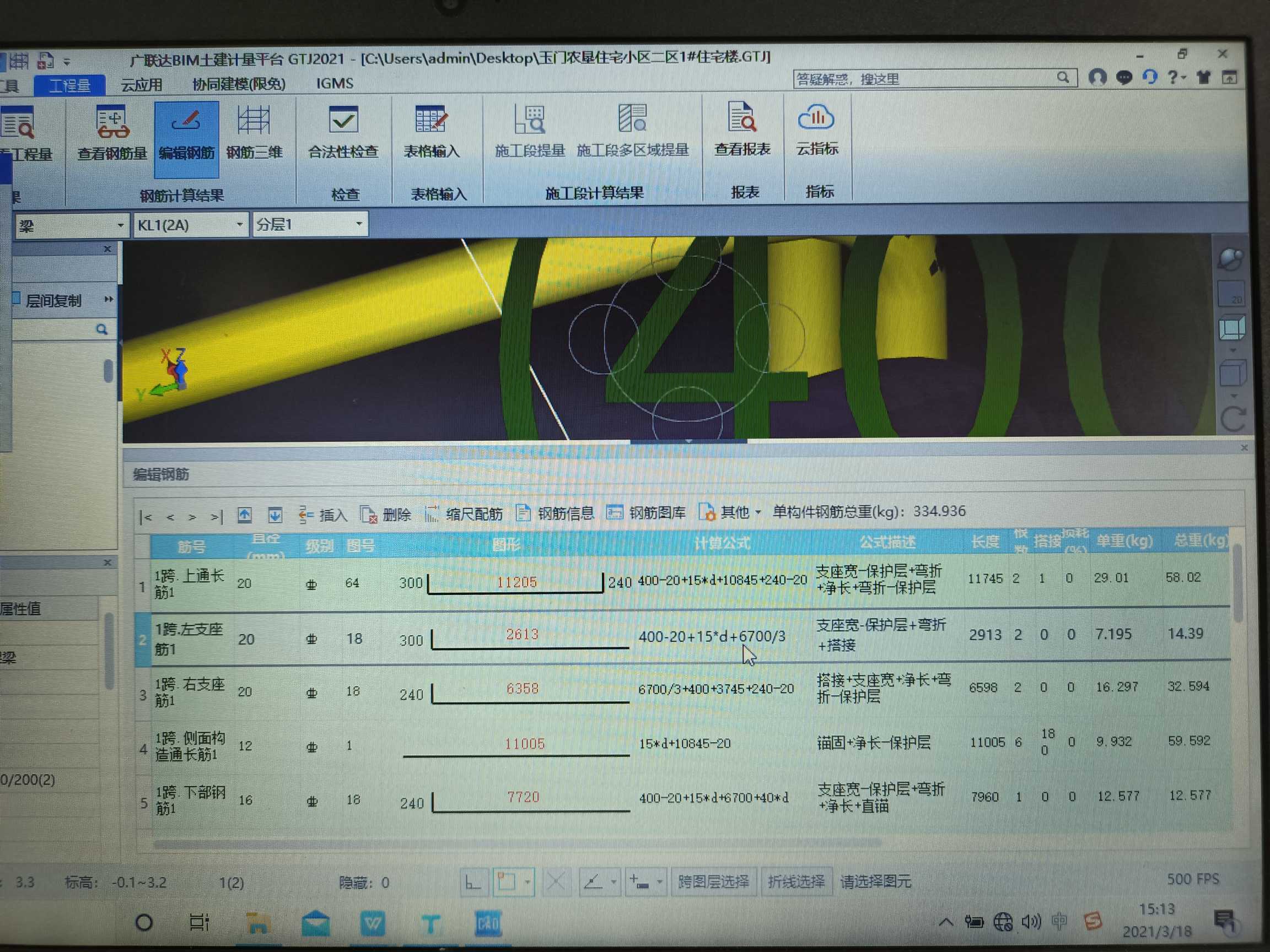Image resolution: width=1270 pixels, height=952 pixels.
Task: Click 插入 to insert rebar row
Action: point(323,515)
